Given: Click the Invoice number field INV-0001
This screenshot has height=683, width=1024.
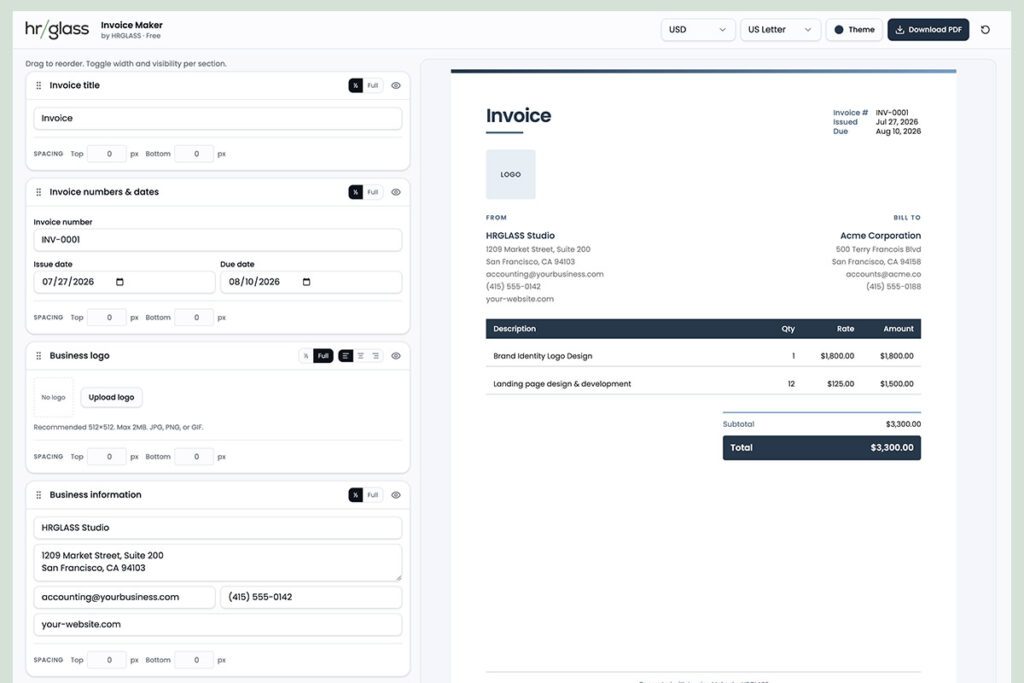Looking at the screenshot, I should click(x=217, y=240).
